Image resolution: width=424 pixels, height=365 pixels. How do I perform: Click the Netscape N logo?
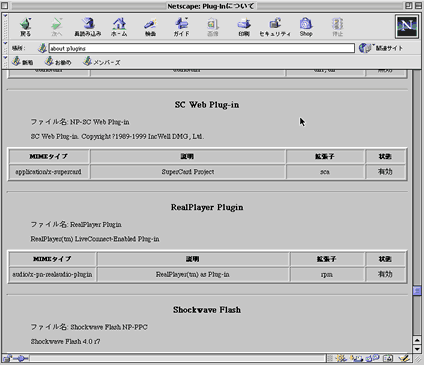[407, 26]
